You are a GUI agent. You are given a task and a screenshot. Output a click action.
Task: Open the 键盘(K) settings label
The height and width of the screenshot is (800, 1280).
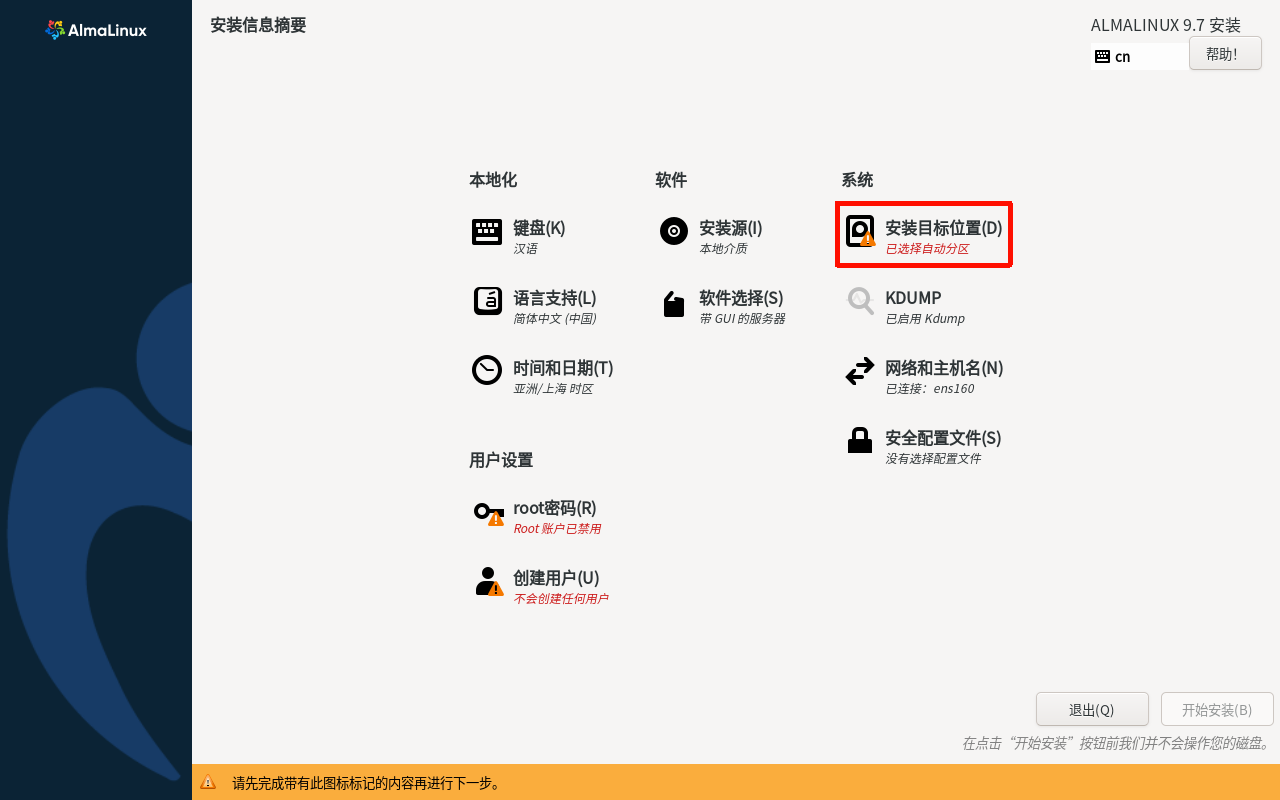point(539,228)
